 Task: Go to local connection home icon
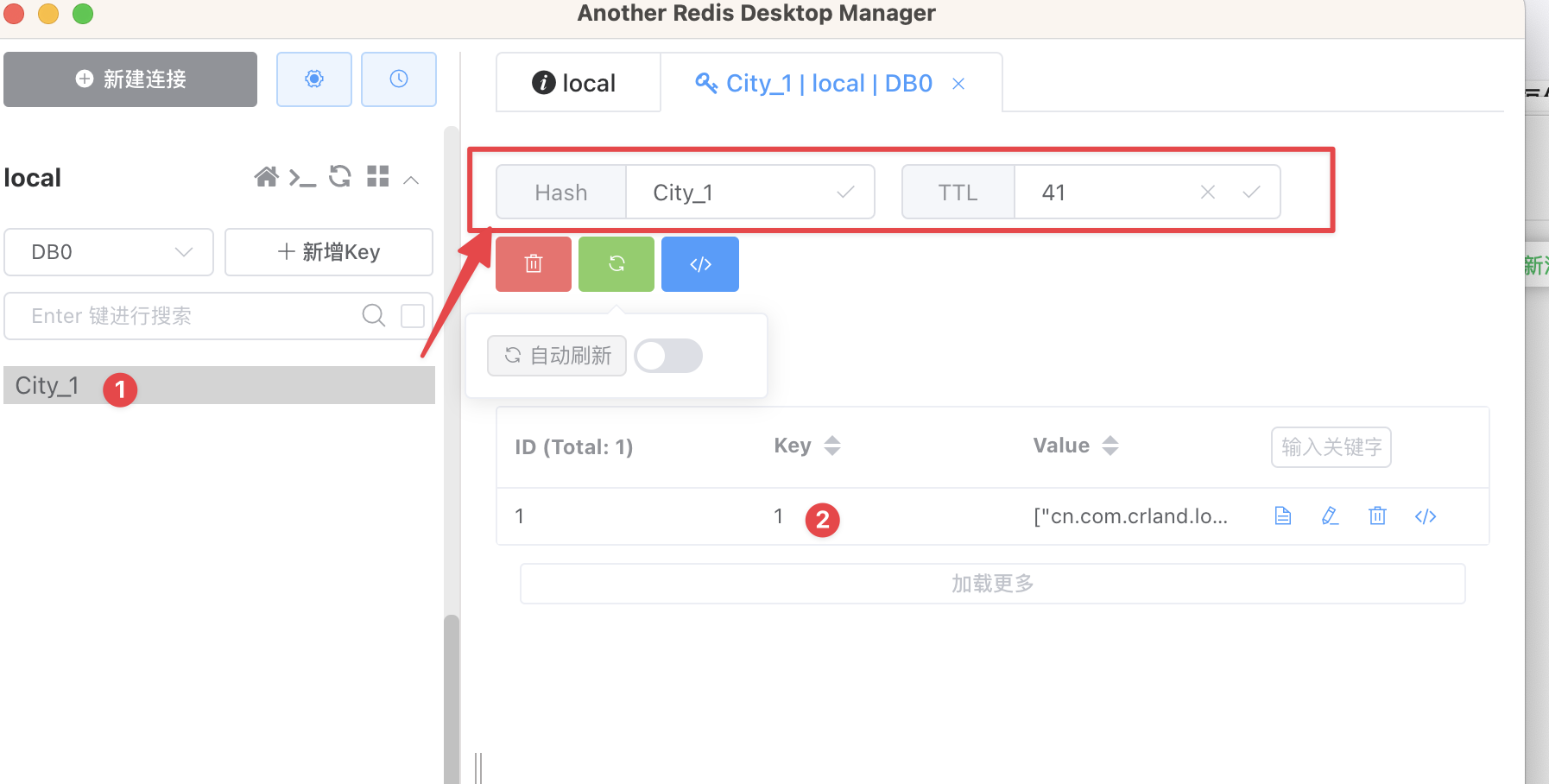(267, 177)
